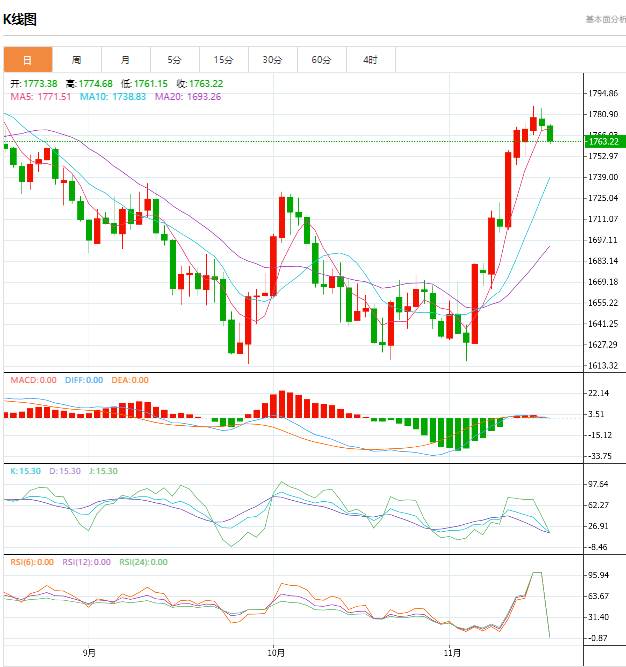The image size is (626, 667).
Task: Click the RSI(12):0.00 label
Action: [x=87, y=562]
